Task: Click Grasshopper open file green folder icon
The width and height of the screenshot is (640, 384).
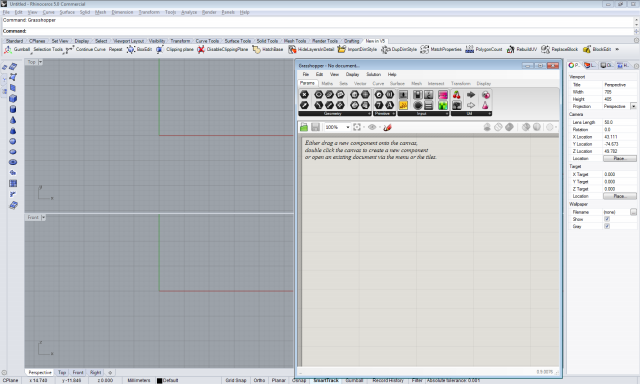Action: pos(304,127)
